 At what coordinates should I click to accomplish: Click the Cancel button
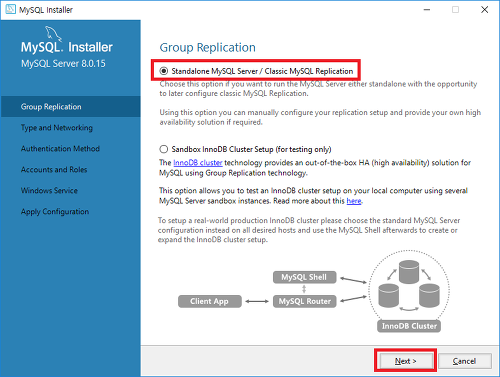464,361
